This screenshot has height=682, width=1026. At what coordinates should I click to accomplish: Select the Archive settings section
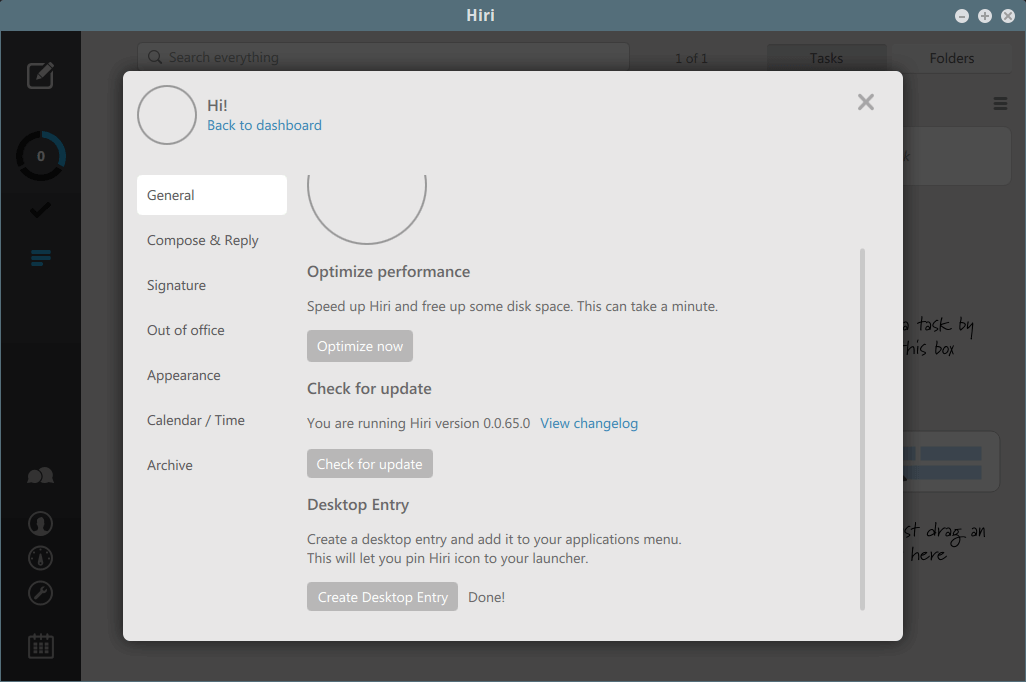point(170,465)
